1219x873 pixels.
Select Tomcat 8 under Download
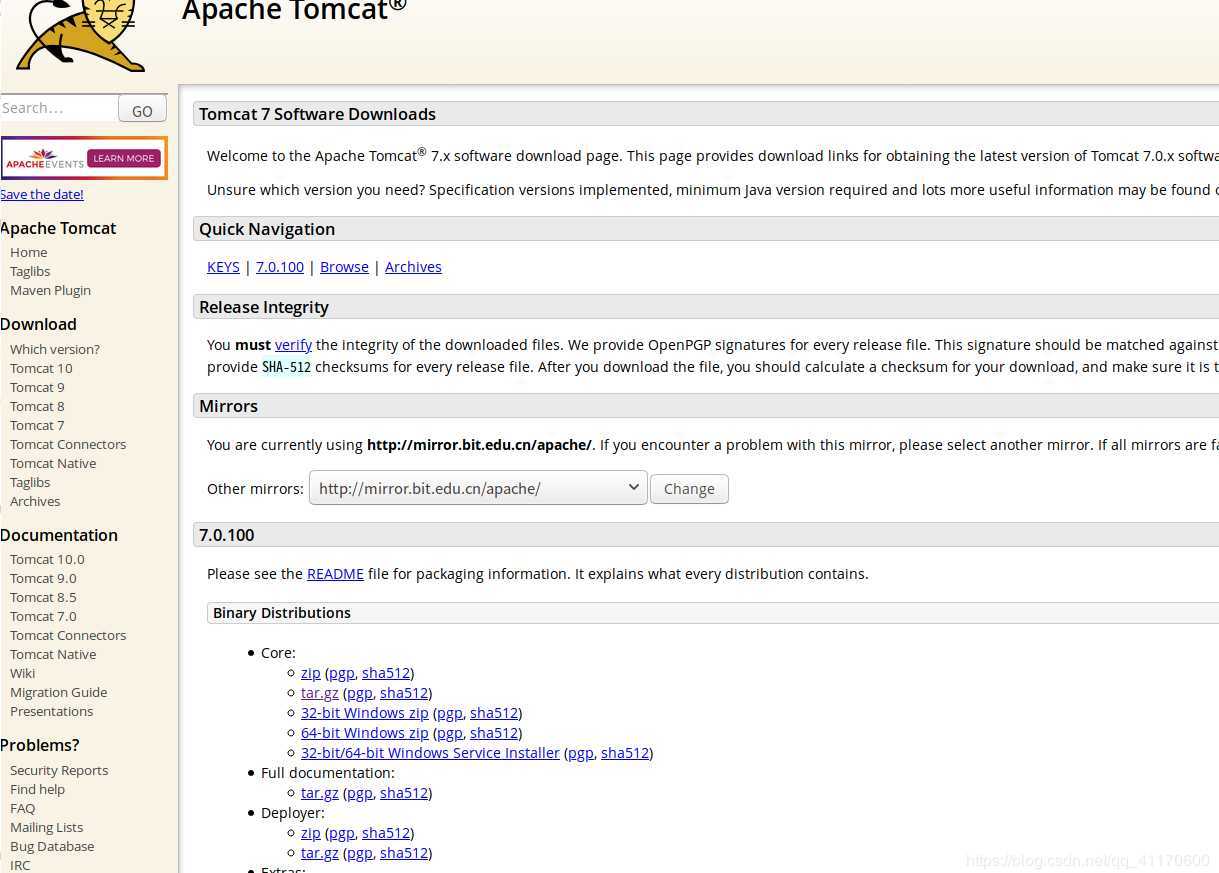[x=37, y=406]
